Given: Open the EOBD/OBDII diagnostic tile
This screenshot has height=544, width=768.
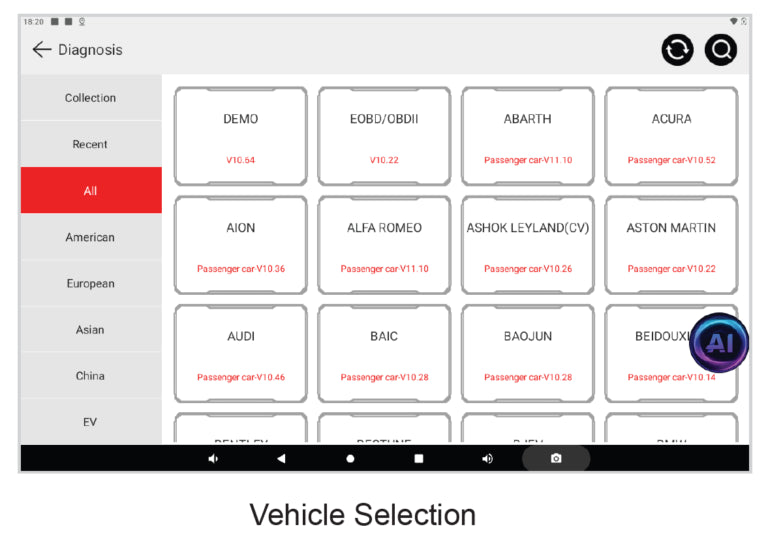Looking at the screenshot, I should (384, 137).
